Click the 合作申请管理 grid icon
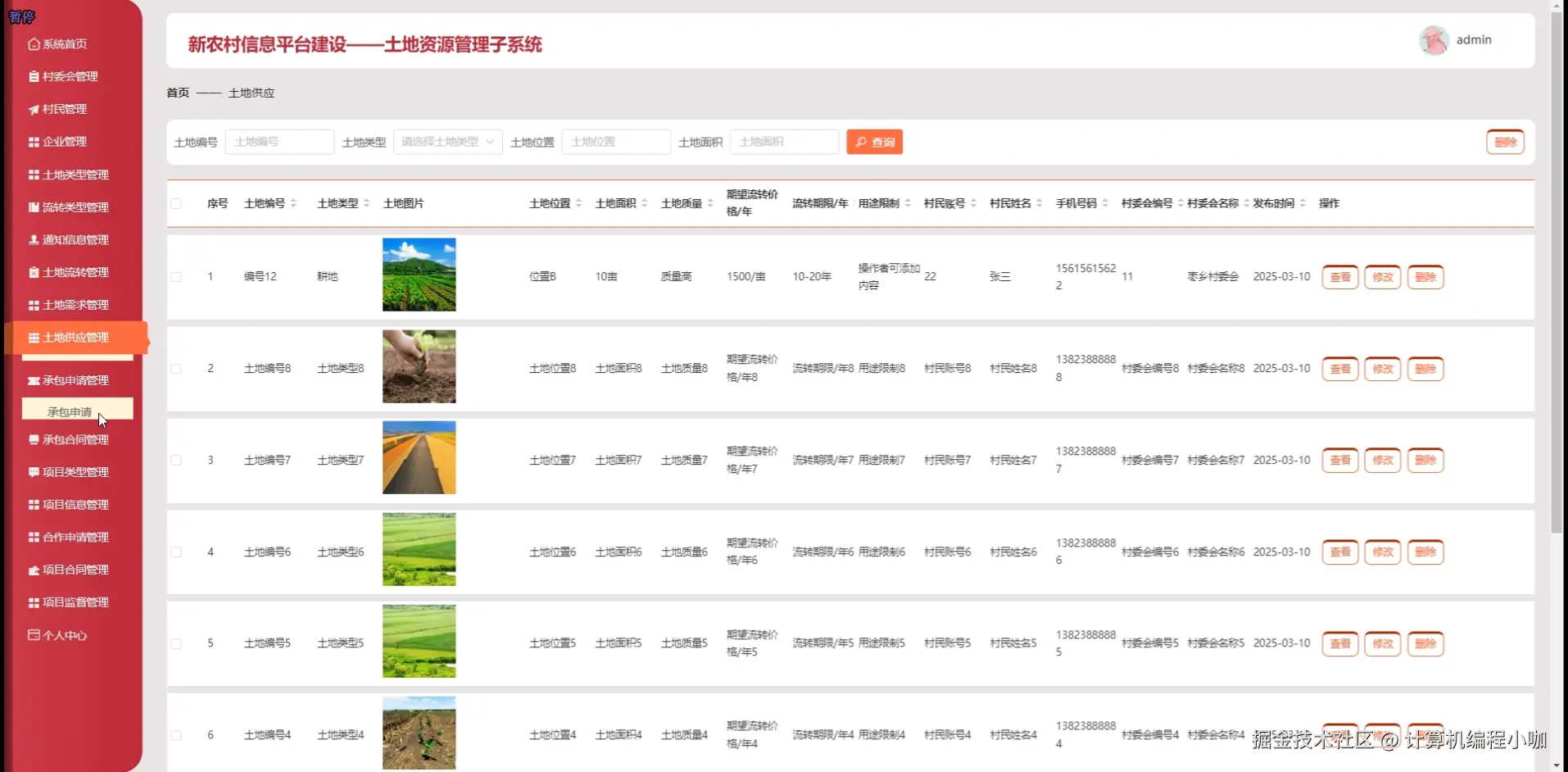Image resolution: width=1568 pixels, height=772 pixels. pyautogui.click(x=34, y=538)
